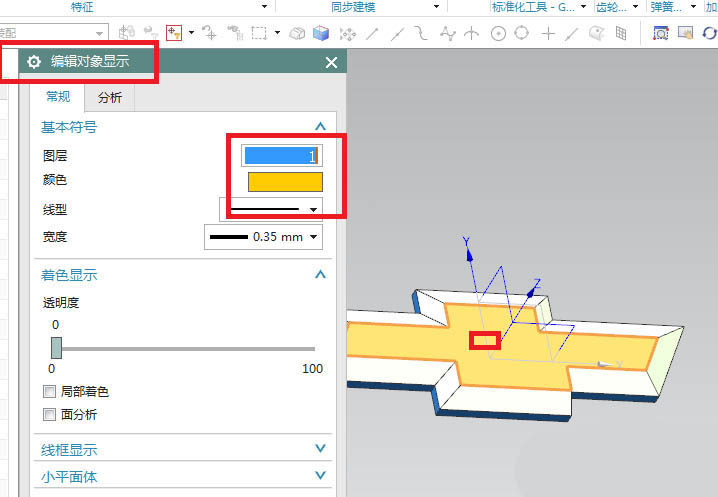718x497 pixels.
Task: Switch to the 常规 tab
Action: (58, 97)
